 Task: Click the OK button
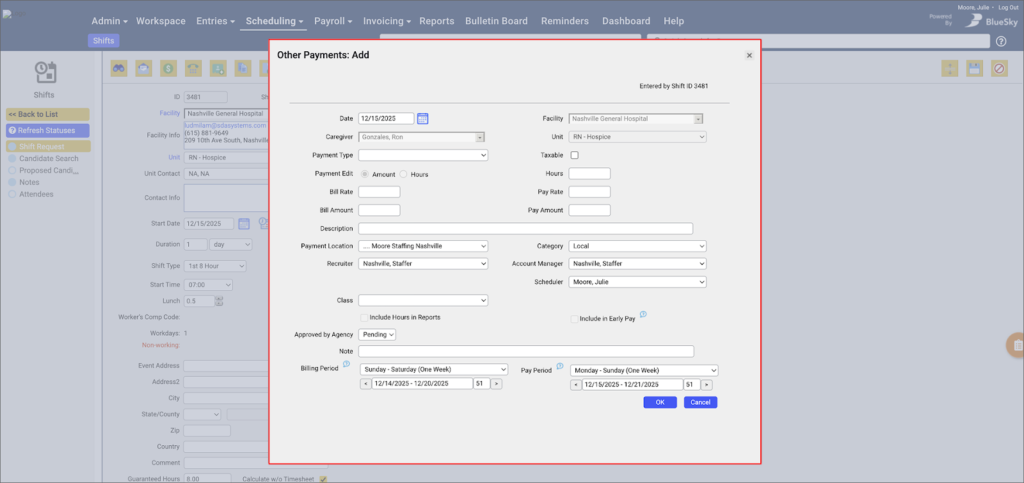pos(660,402)
